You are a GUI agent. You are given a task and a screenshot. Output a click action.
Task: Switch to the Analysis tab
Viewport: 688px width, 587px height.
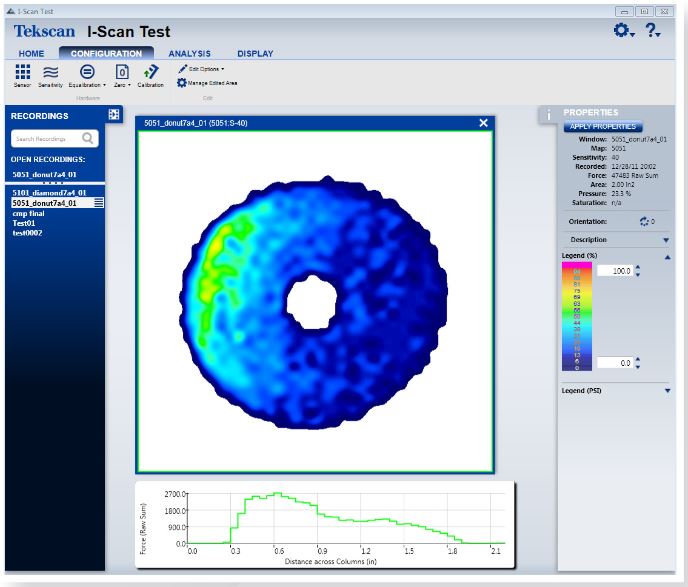[x=189, y=53]
